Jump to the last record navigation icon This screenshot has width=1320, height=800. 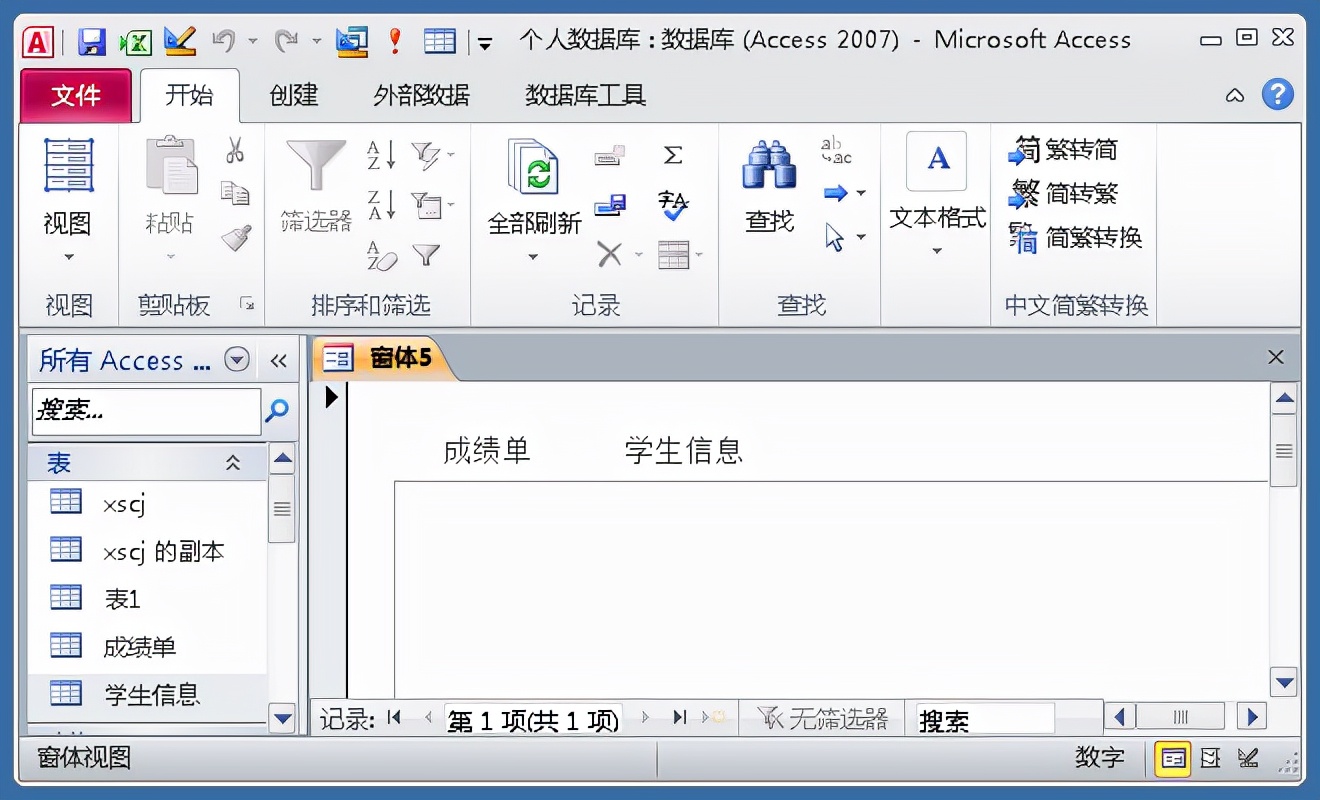coord(681,717)
